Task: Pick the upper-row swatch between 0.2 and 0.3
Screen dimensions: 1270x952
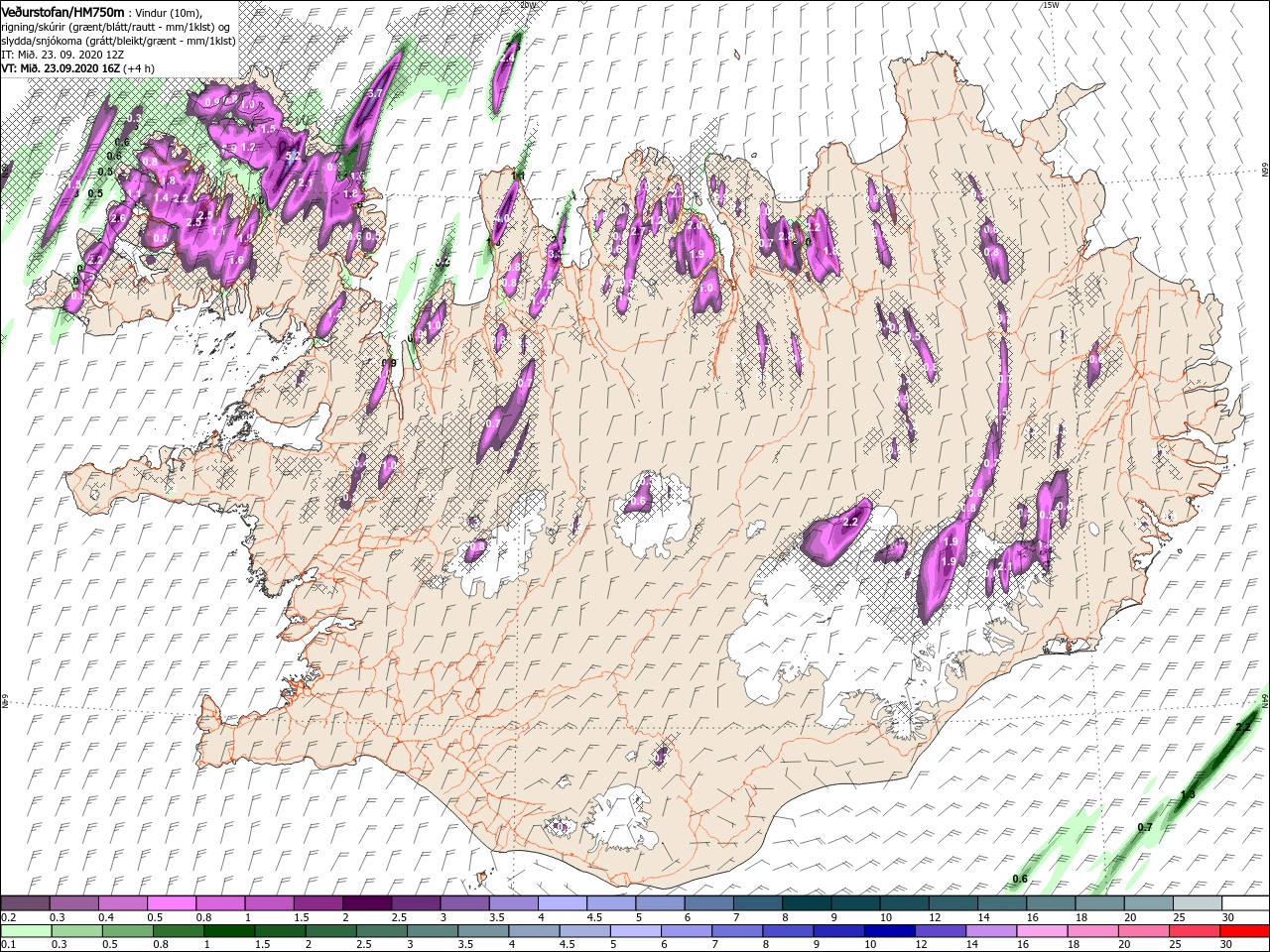Action: click(x=25, y=903)
